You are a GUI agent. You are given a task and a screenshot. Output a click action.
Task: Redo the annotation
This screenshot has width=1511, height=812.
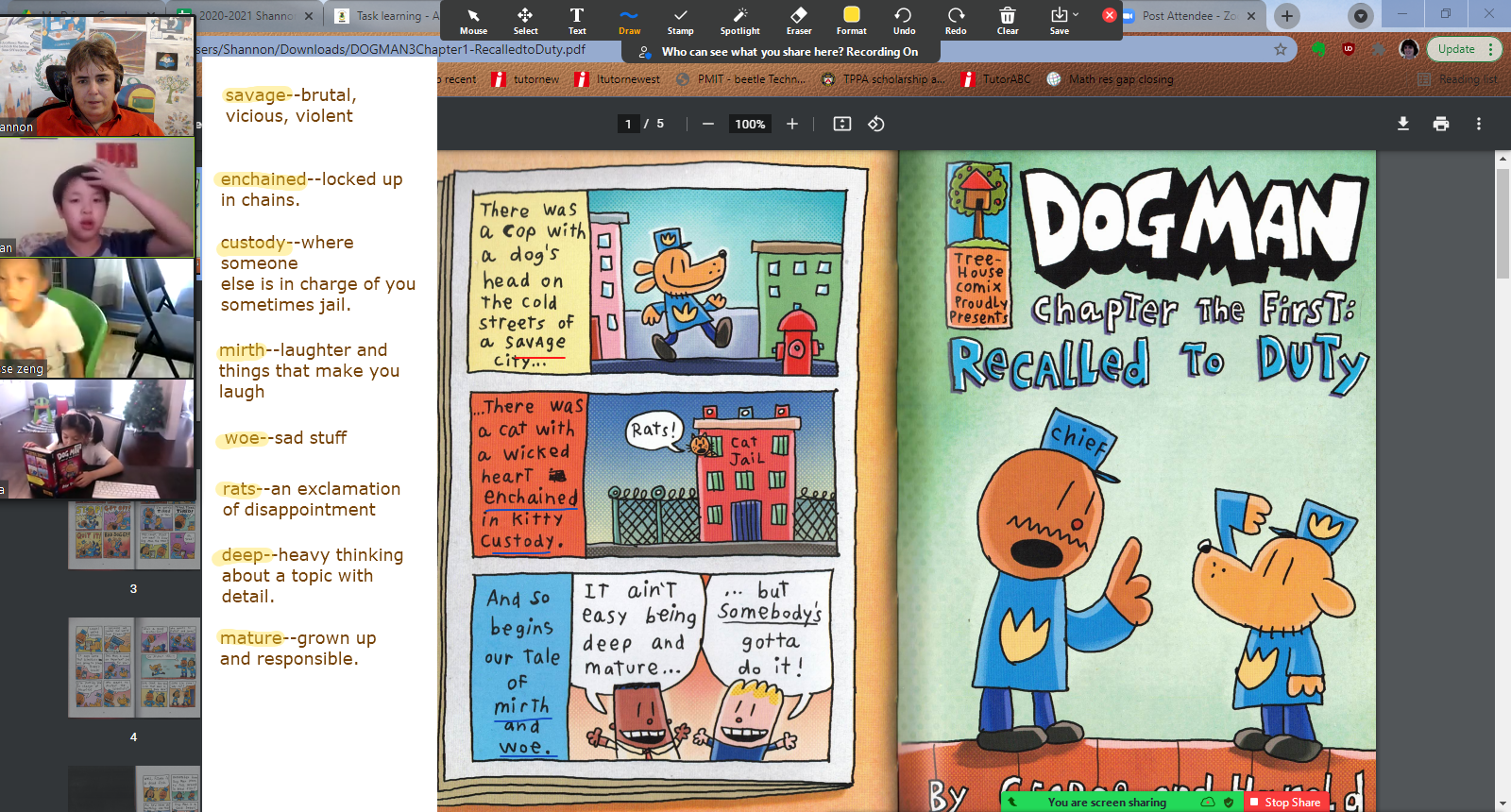956,20
